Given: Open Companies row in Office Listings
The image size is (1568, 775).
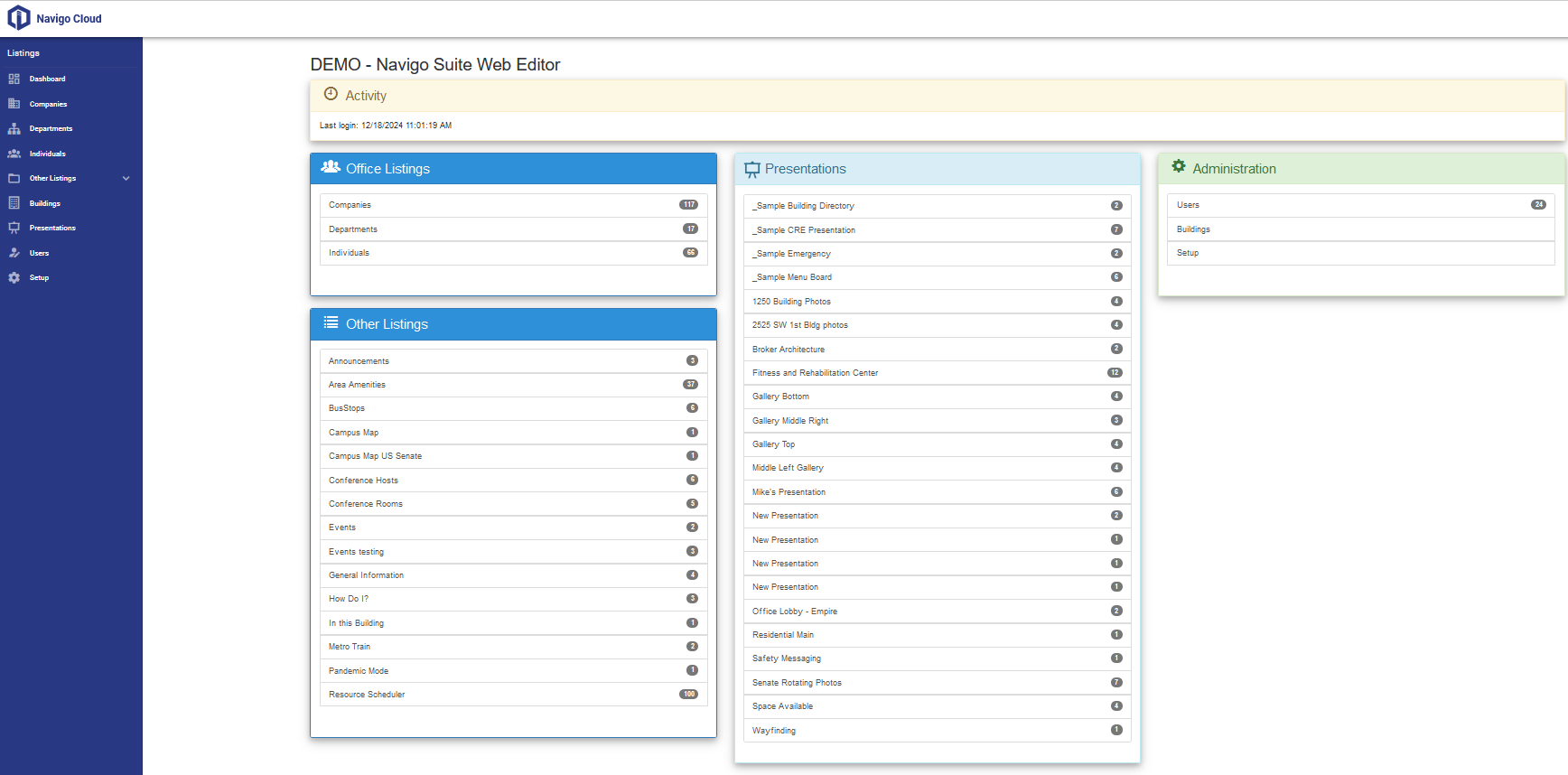Looking at the screenshot, I should (x=513, y=205).
